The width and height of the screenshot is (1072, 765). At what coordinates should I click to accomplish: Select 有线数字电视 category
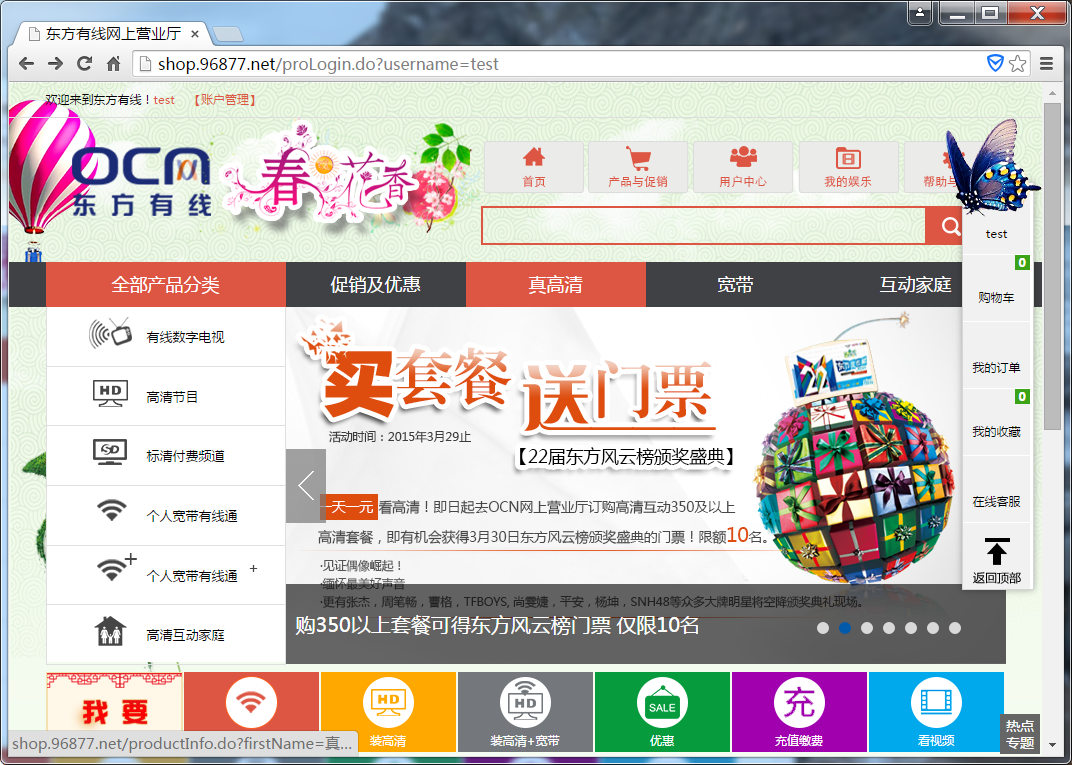166,336
